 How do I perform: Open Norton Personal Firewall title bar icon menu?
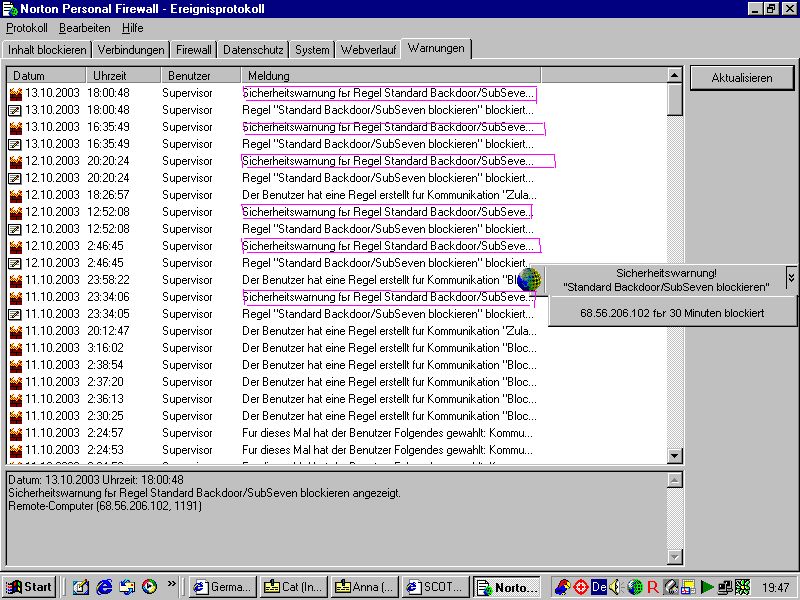pos(10,9)
